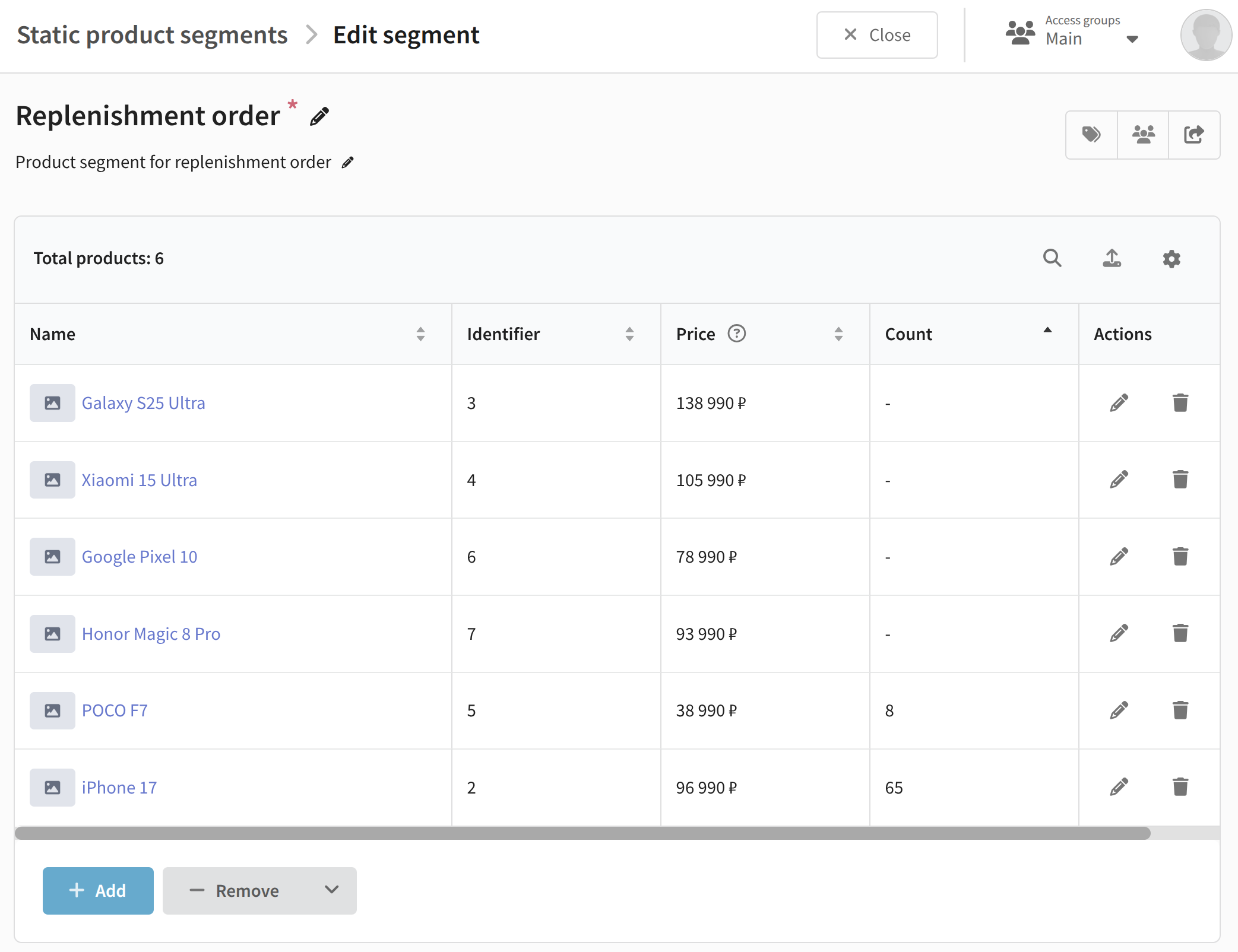Click the tags icon button
Viewport: 1238px width, 952px height.
coord(1091,135)
